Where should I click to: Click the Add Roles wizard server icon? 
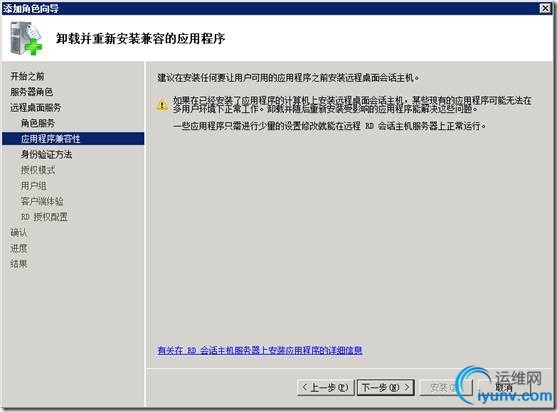pos(26,38)
